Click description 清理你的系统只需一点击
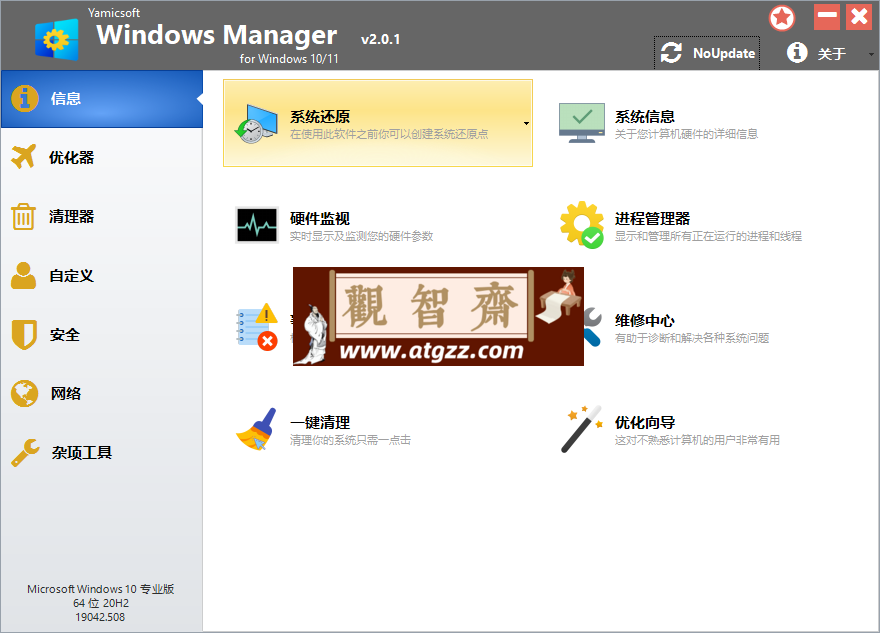This screenshot has height=633, width=880. pyautogui.click(x=350, y=441)
